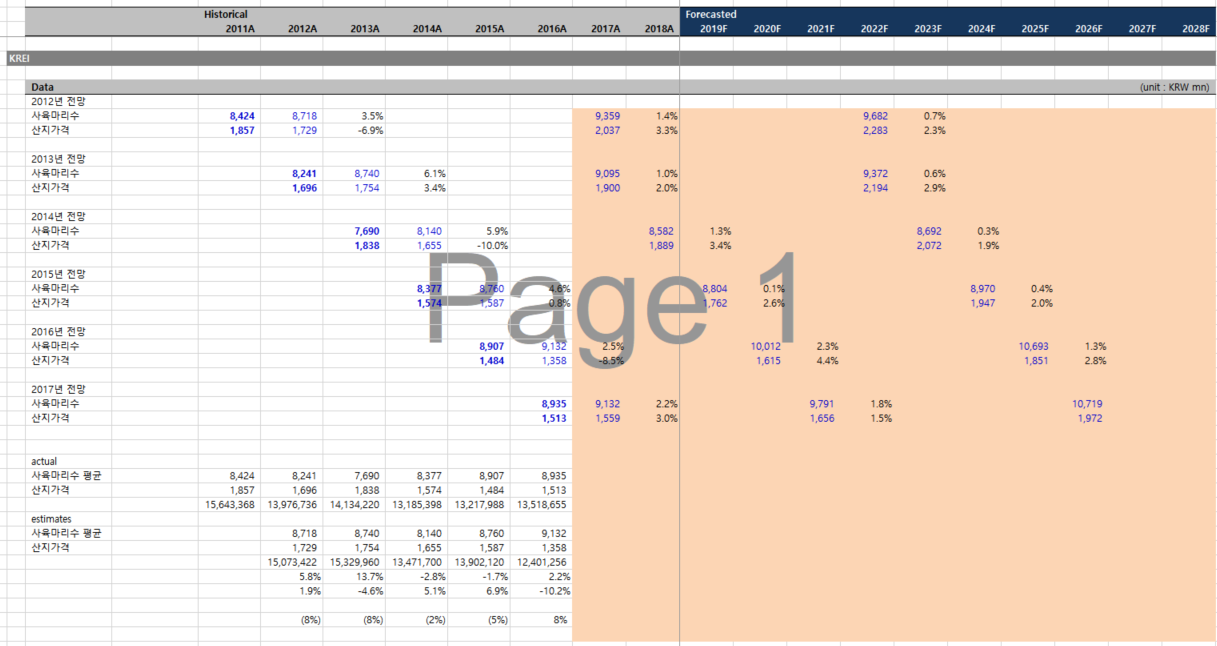Select the (unit : KRW mn) note
Screen dimensions: 1217x646
(x=1174, y=88)
